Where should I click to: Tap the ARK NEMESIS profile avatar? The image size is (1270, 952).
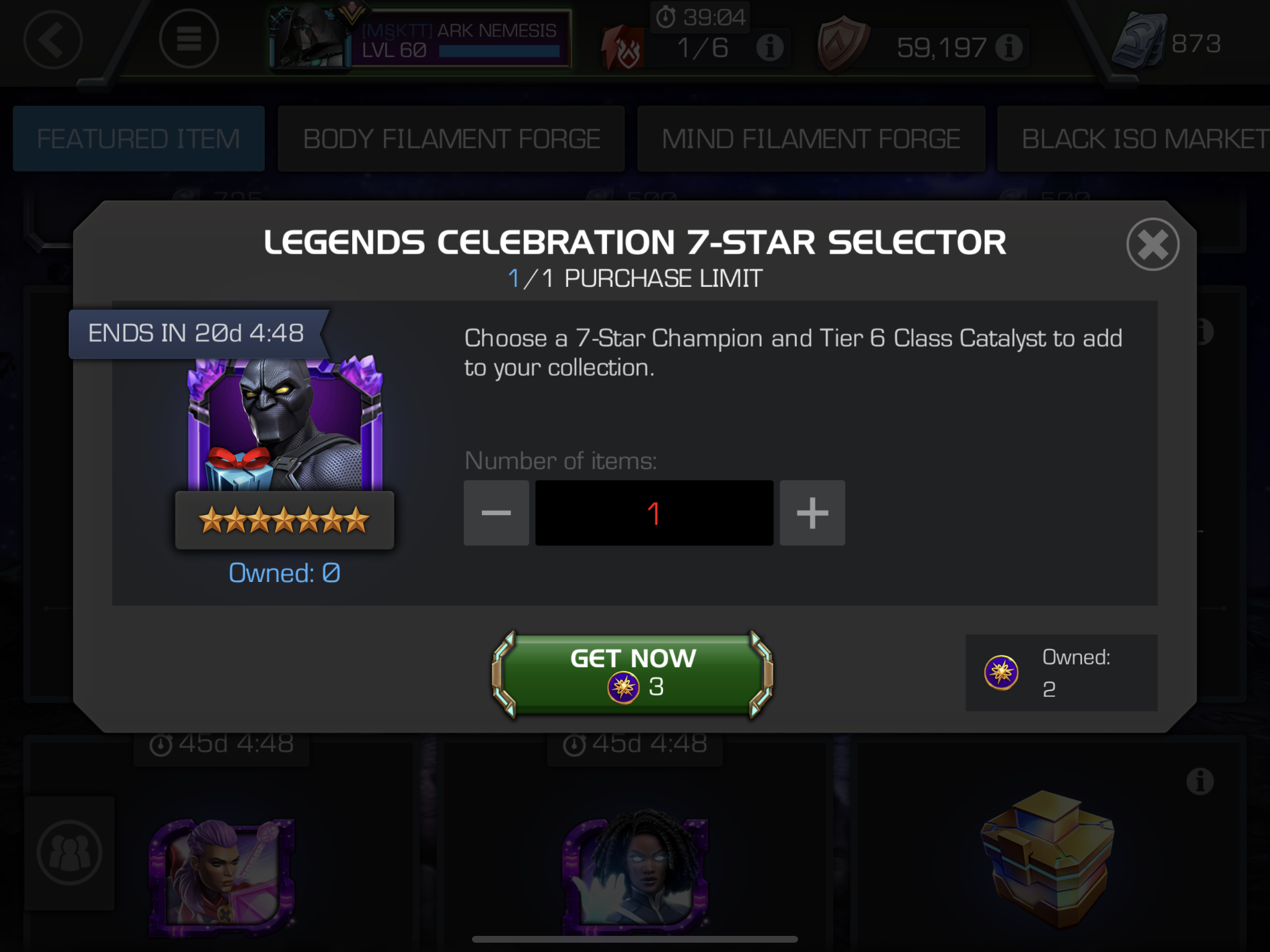click(308, 38)
